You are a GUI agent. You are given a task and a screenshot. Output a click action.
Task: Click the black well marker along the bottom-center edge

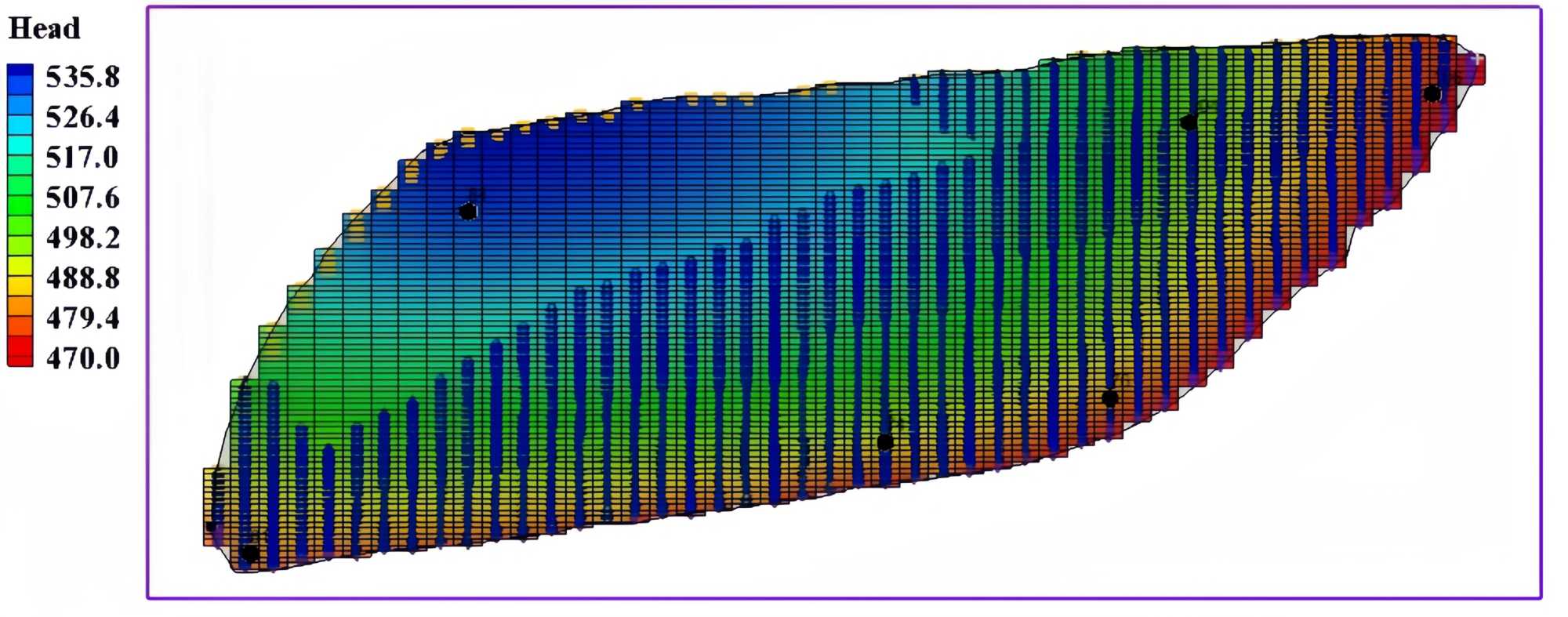coord(885,443)
